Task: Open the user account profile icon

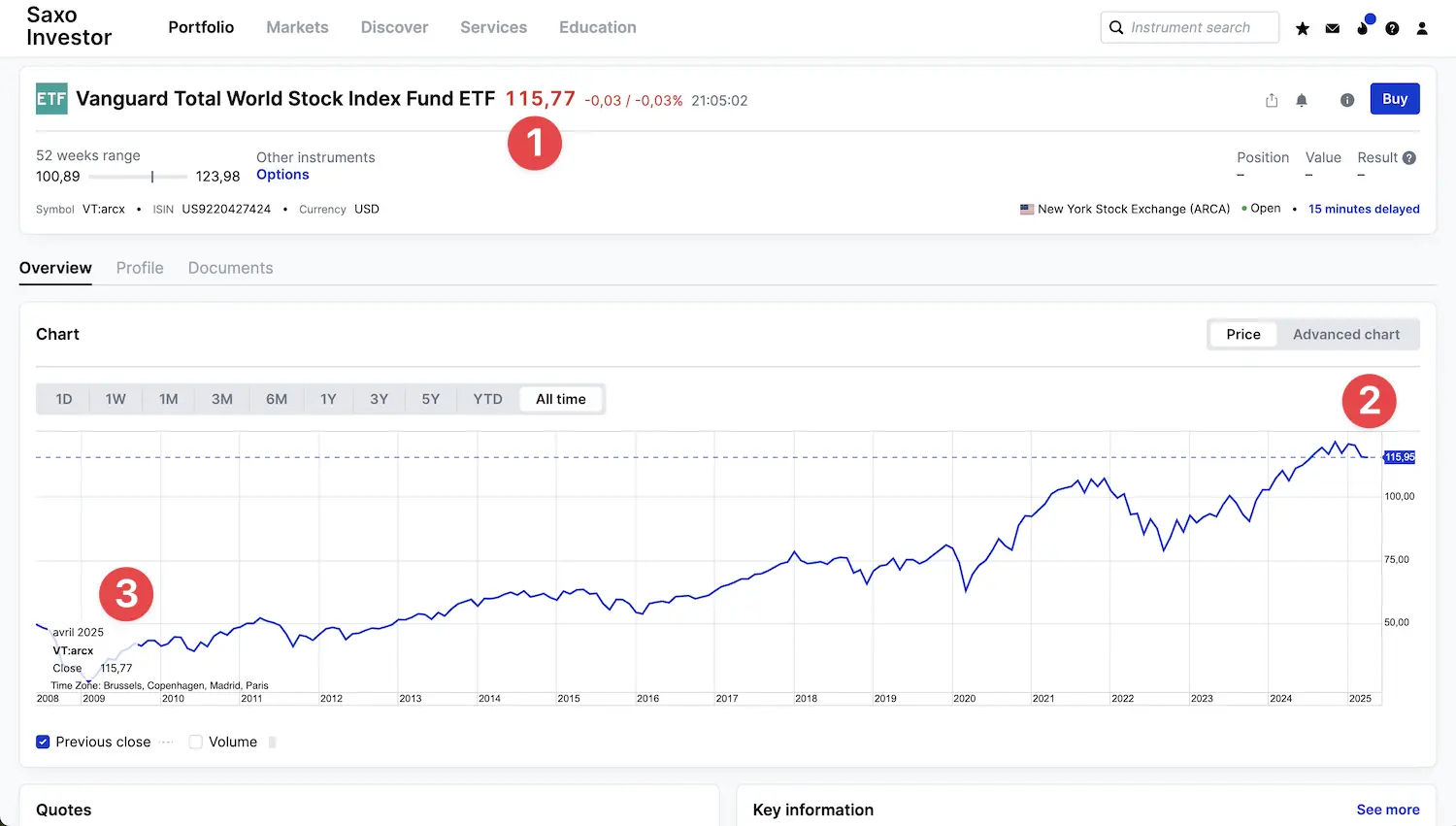Action: [x=1422, y=28]
